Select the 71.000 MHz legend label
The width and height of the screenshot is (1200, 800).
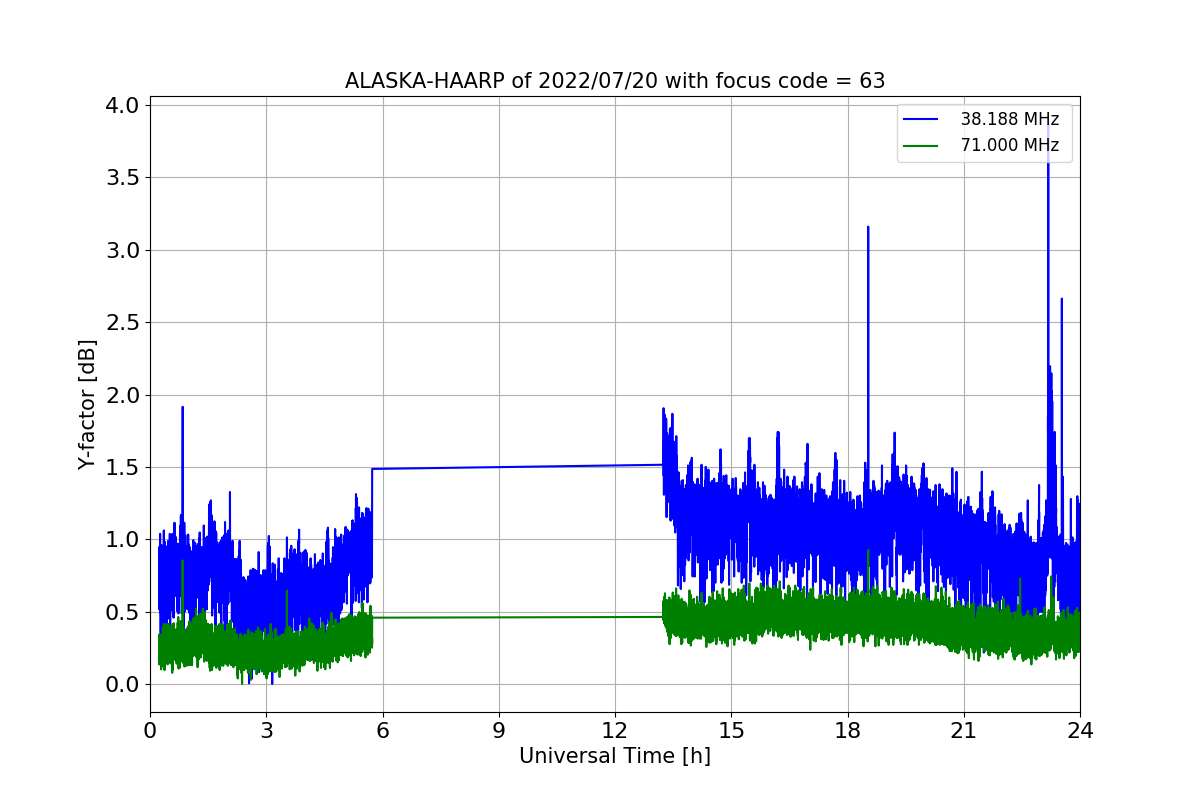(x=1009, y=146)
